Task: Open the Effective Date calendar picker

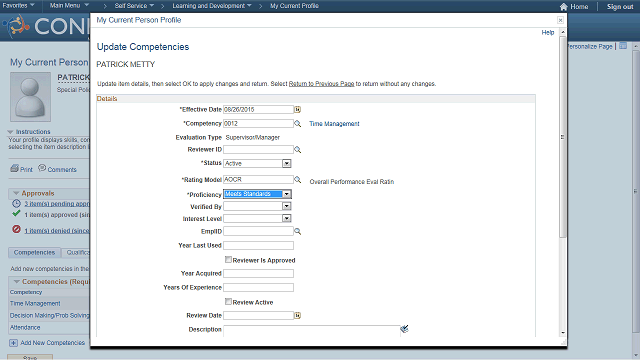Action: tap(298, 109)
